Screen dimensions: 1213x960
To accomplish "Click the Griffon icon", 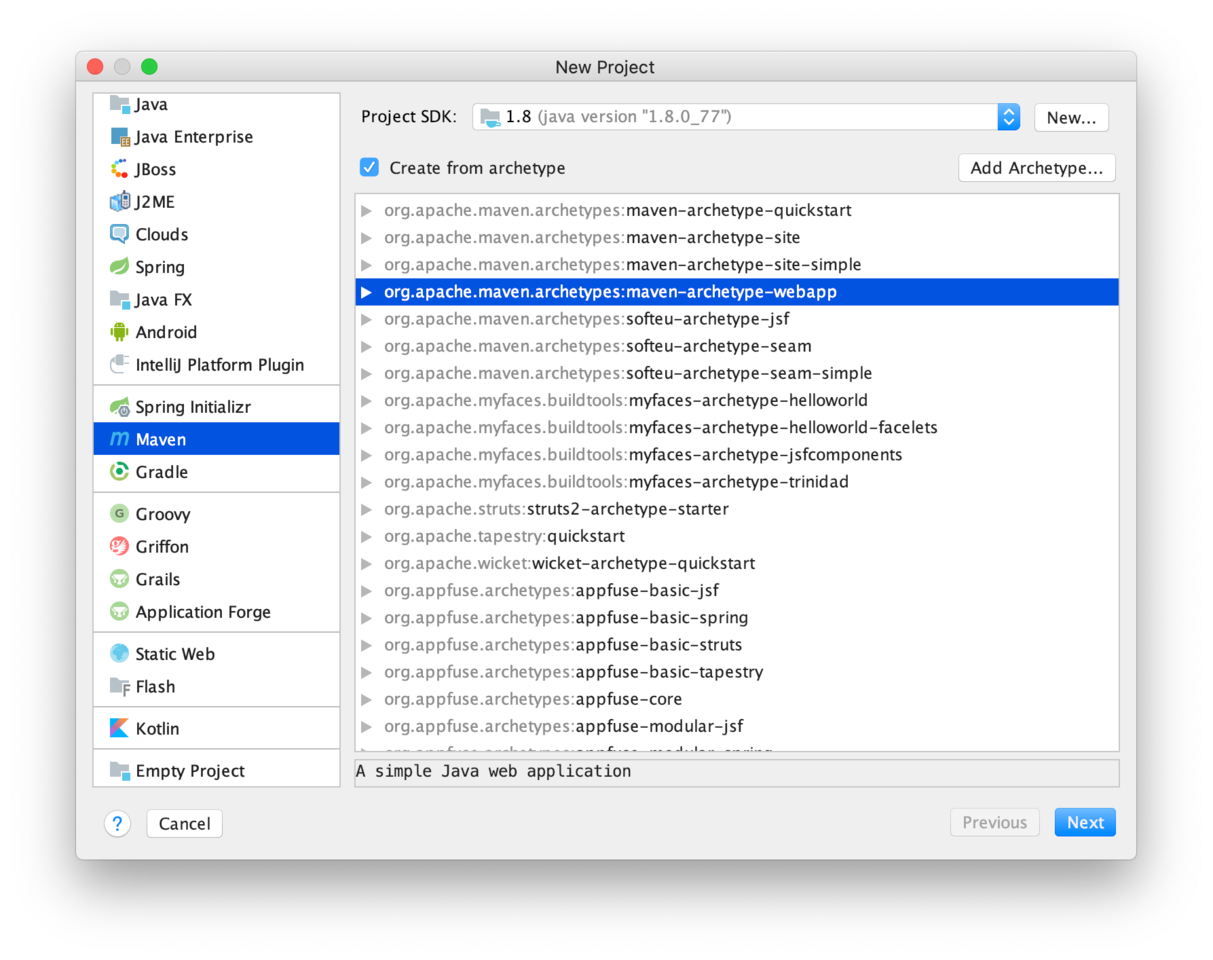I will pyautogui.click(x=120, y=546).
